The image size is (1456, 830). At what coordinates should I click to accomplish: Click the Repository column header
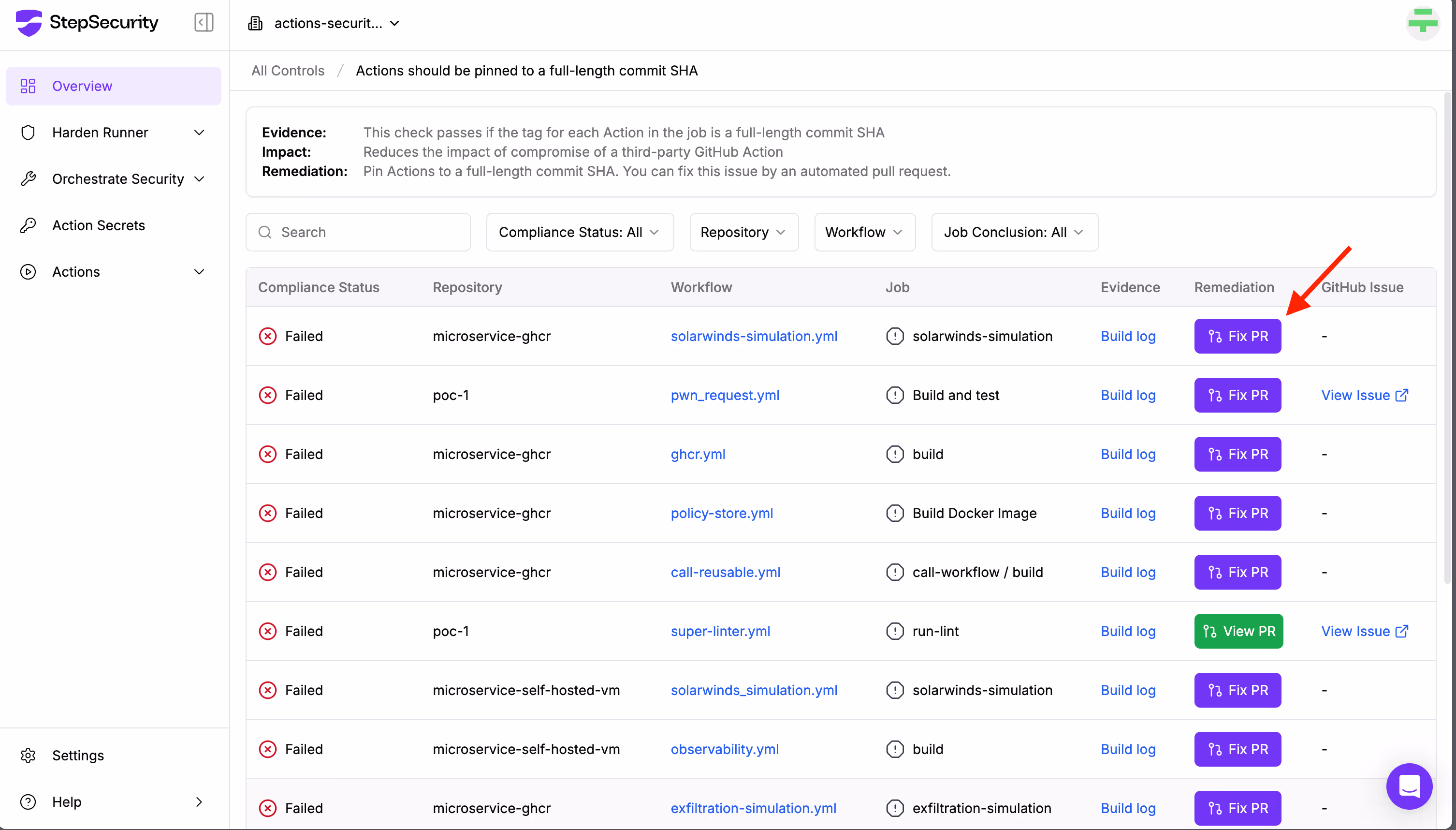(x=467, y=287)
